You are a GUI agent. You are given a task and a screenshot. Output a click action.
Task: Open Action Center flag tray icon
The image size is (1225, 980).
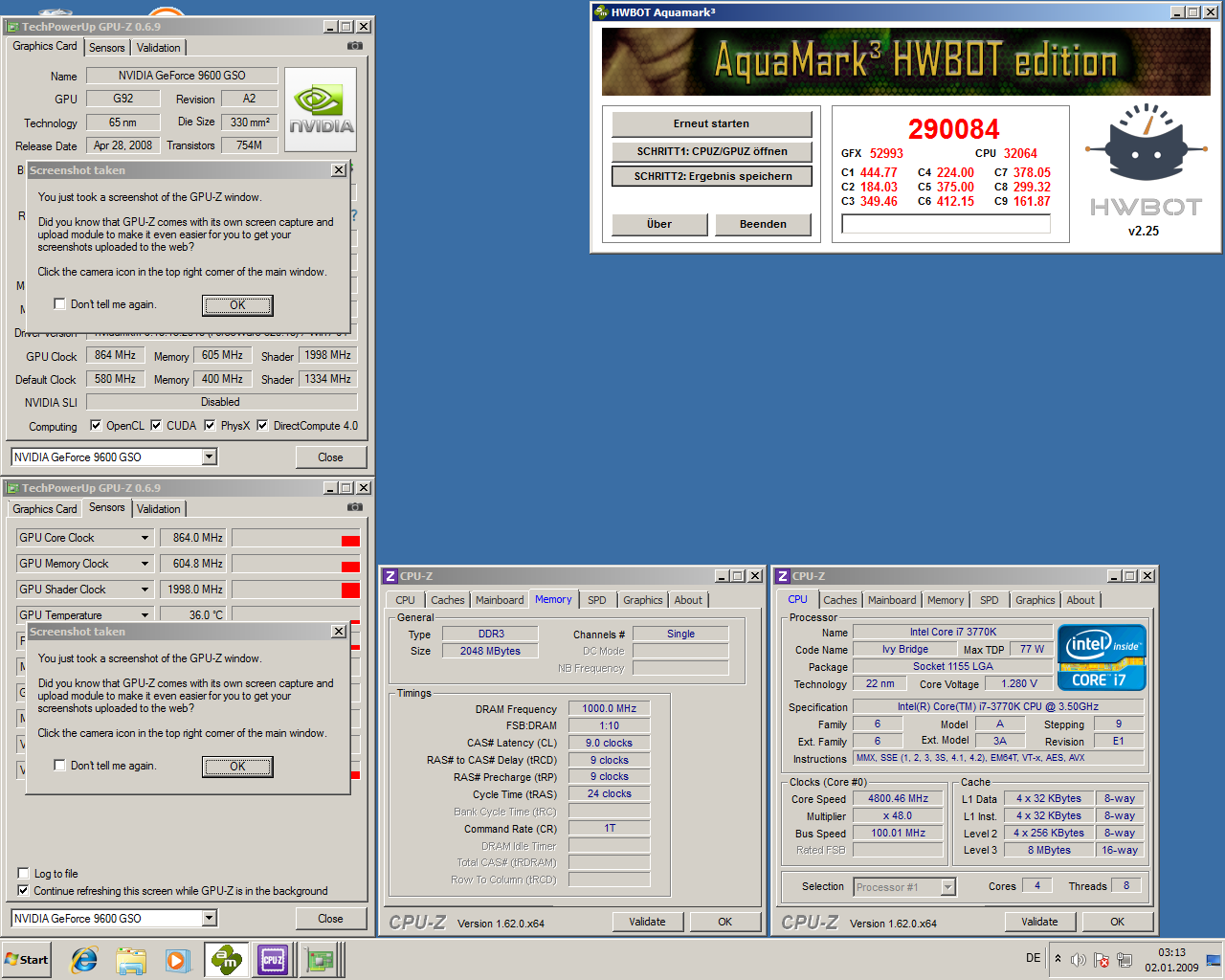[x=1102, y=959]
